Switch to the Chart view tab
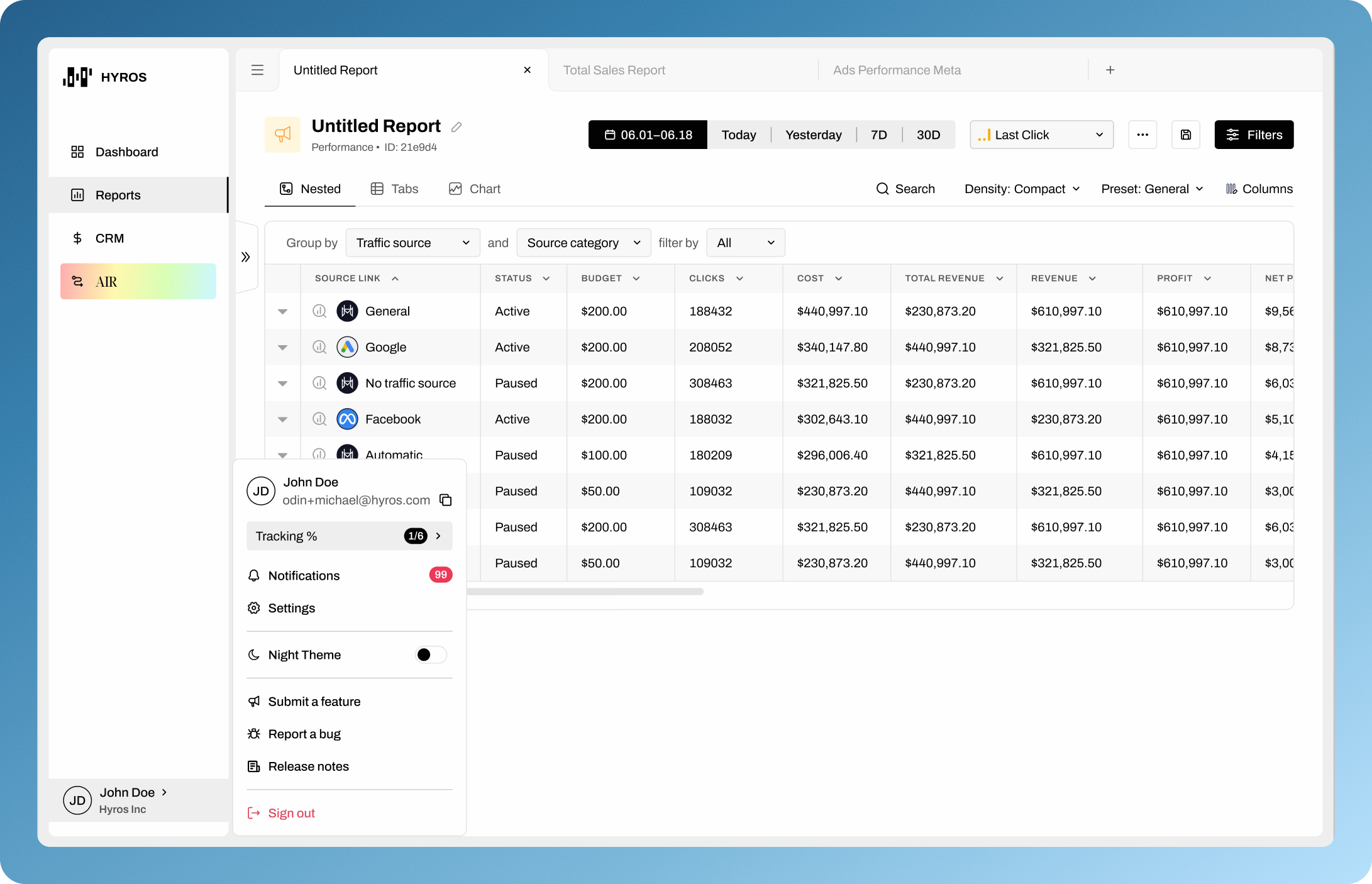This screenshot has width=1372, height=884. click(475, 189)
